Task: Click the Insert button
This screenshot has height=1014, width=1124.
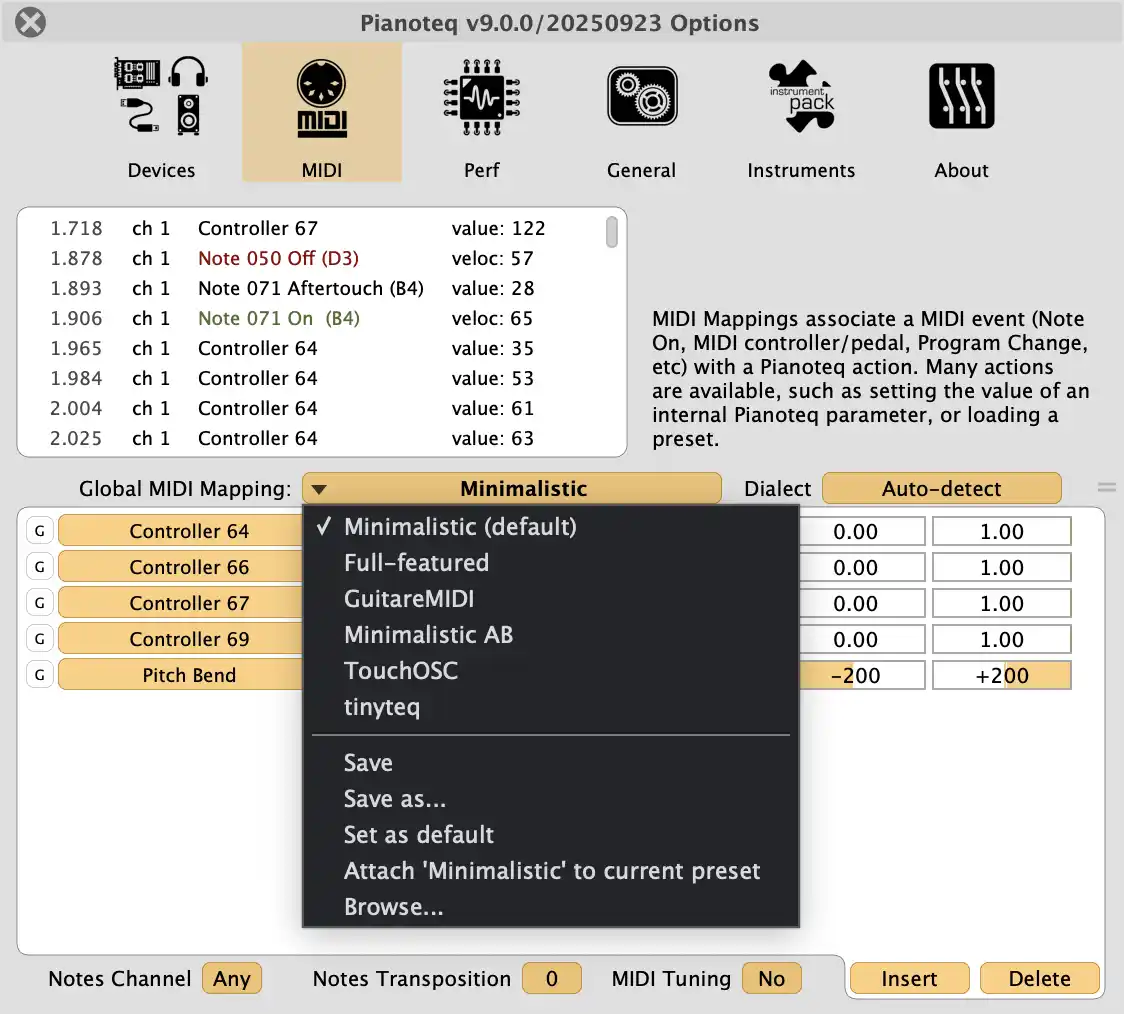Action: 909,979
